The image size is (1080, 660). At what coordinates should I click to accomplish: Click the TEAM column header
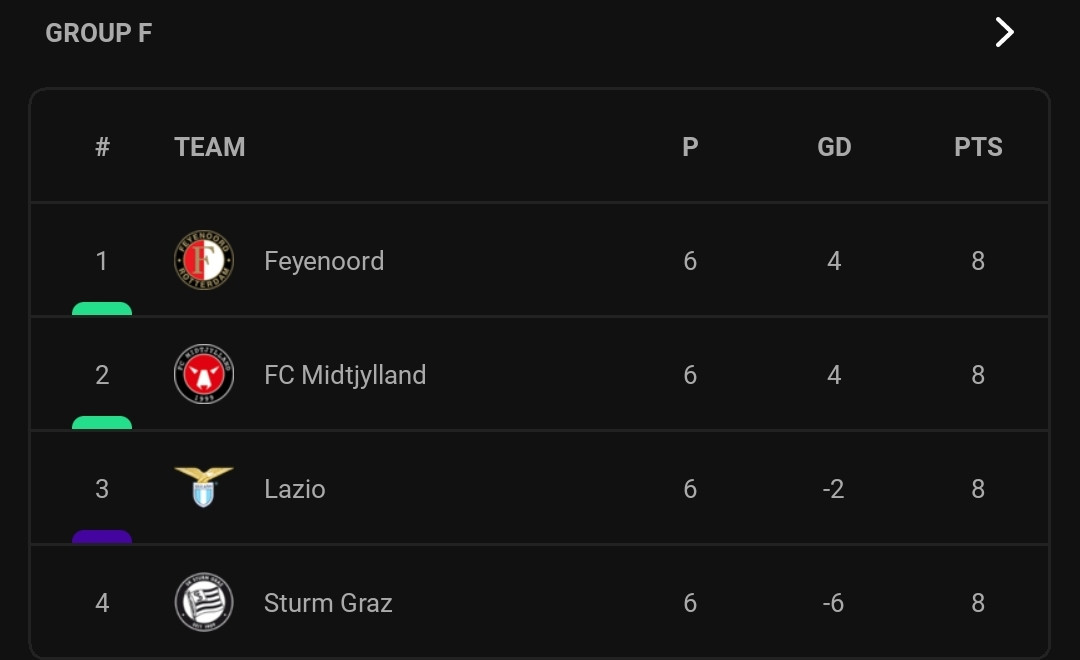tap(209, 147)
